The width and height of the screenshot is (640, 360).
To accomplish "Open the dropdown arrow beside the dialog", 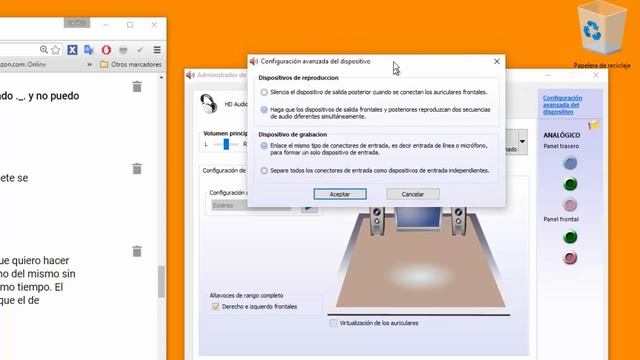I will coord(522,142).
